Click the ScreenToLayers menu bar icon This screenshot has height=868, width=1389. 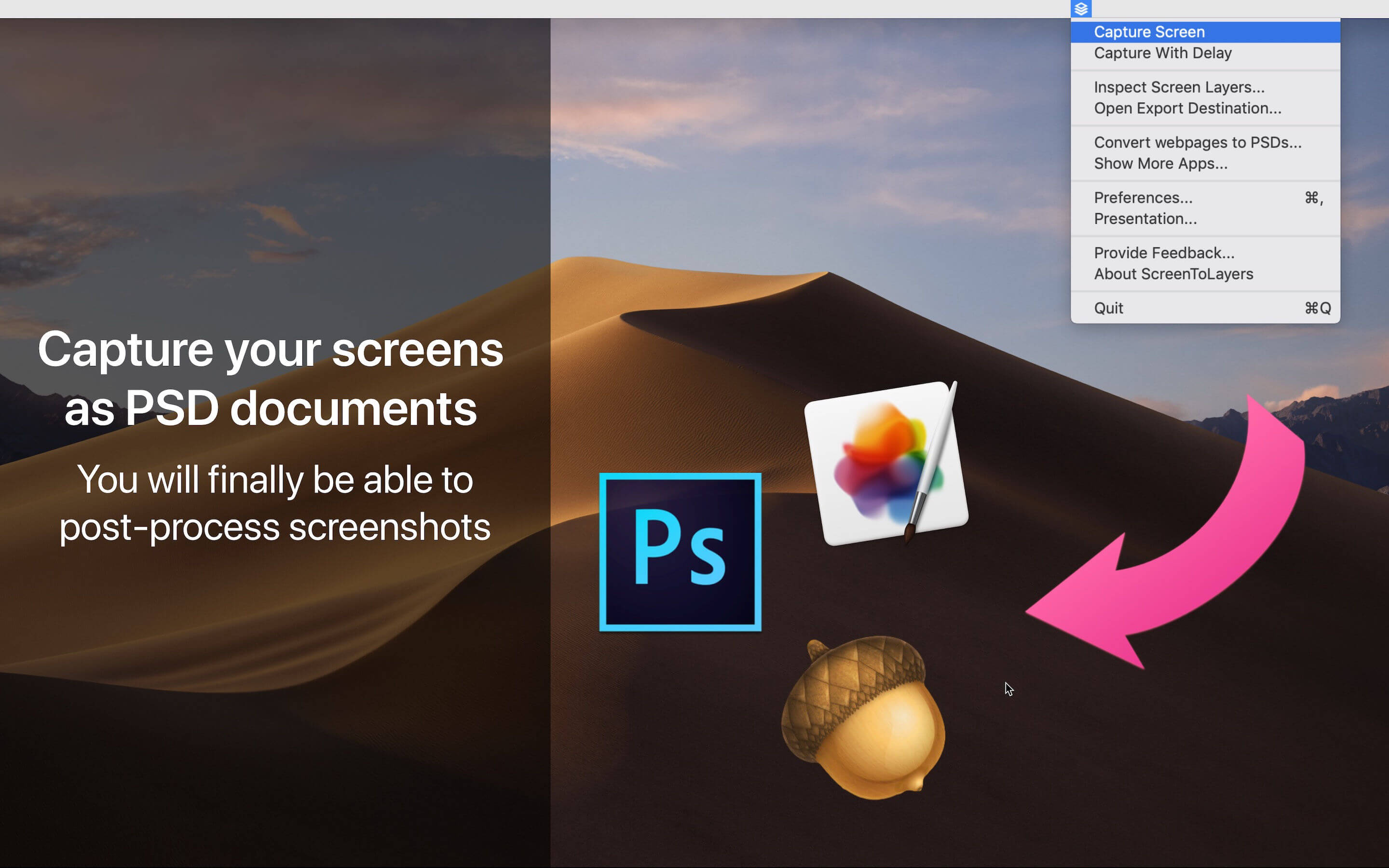(1081, 9)
